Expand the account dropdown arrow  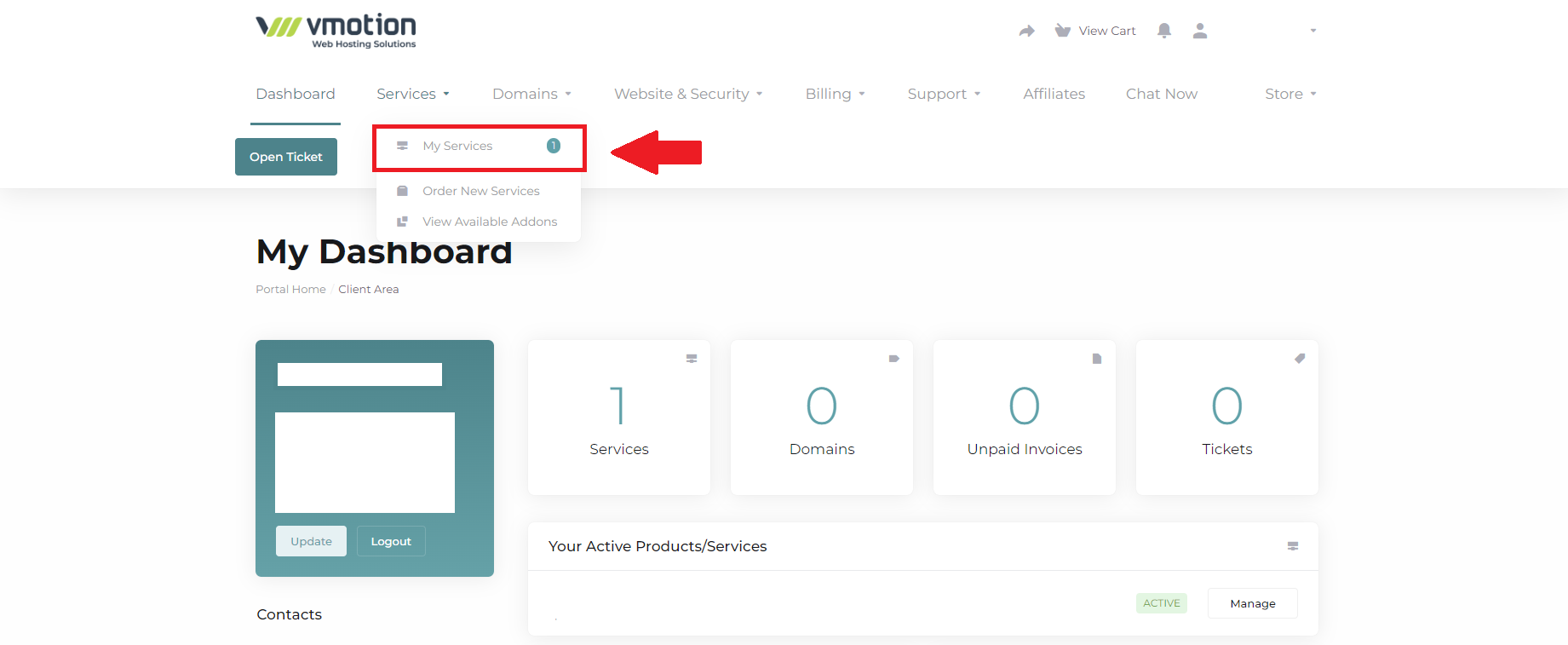tap(1313, 31)
